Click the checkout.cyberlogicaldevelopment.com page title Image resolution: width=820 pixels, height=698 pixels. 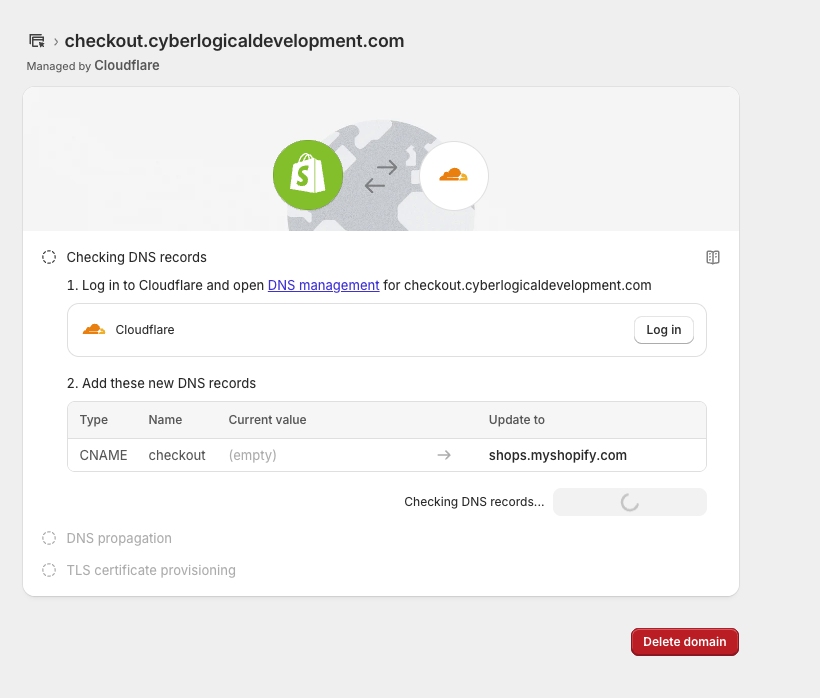234,41
